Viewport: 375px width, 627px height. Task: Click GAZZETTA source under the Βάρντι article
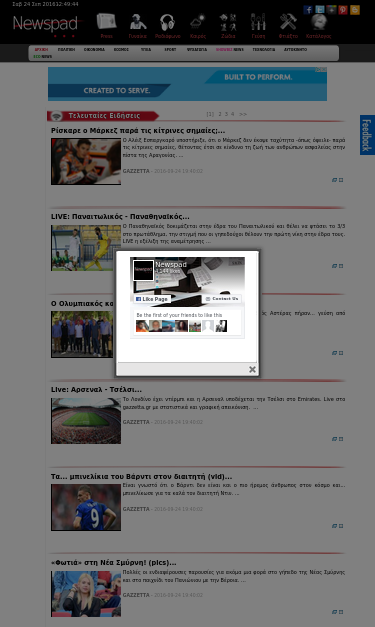tap(136, 509)
